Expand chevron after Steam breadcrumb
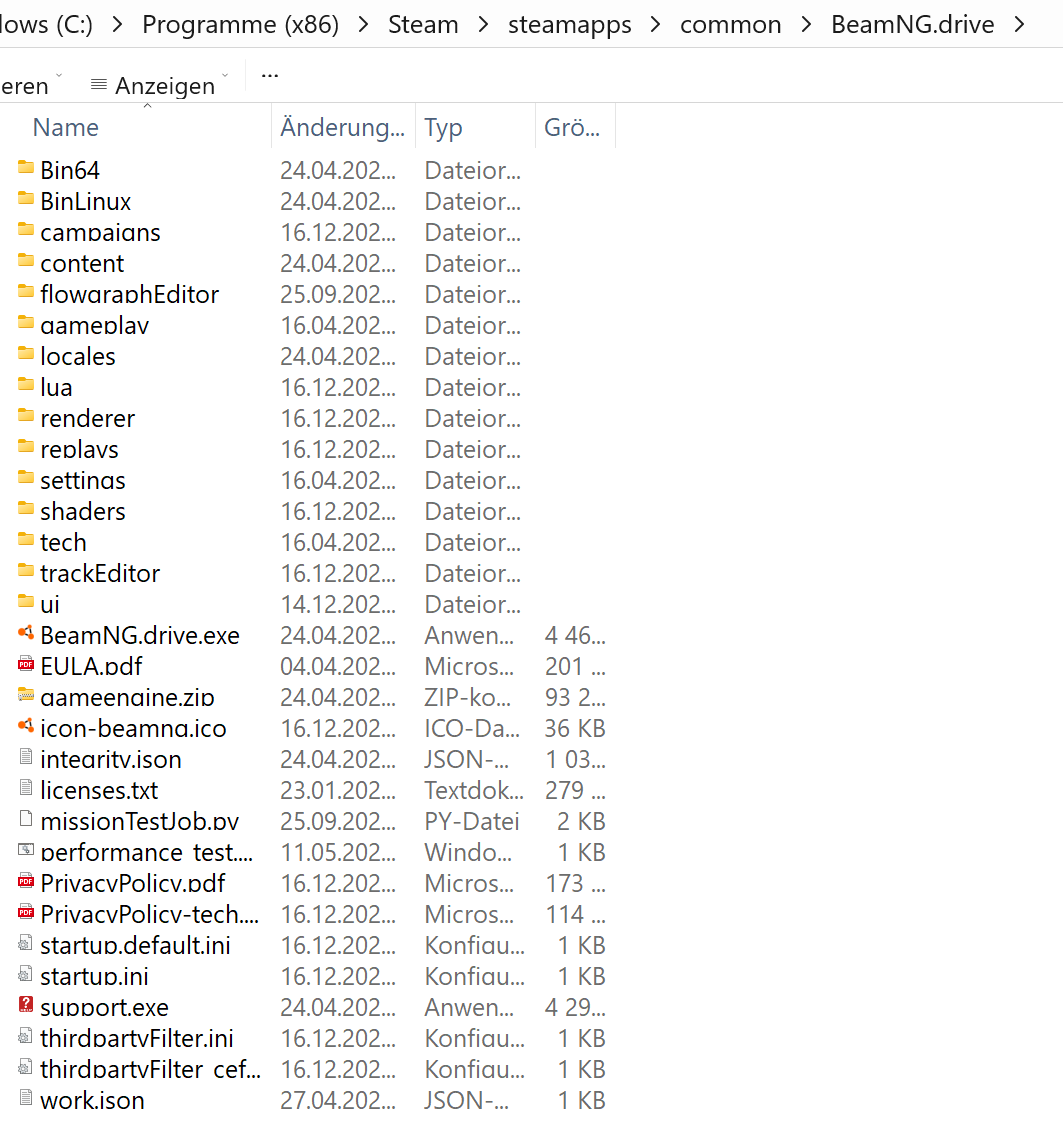This screenshot has height=1124, width=1063. click(x=483, y=24)
